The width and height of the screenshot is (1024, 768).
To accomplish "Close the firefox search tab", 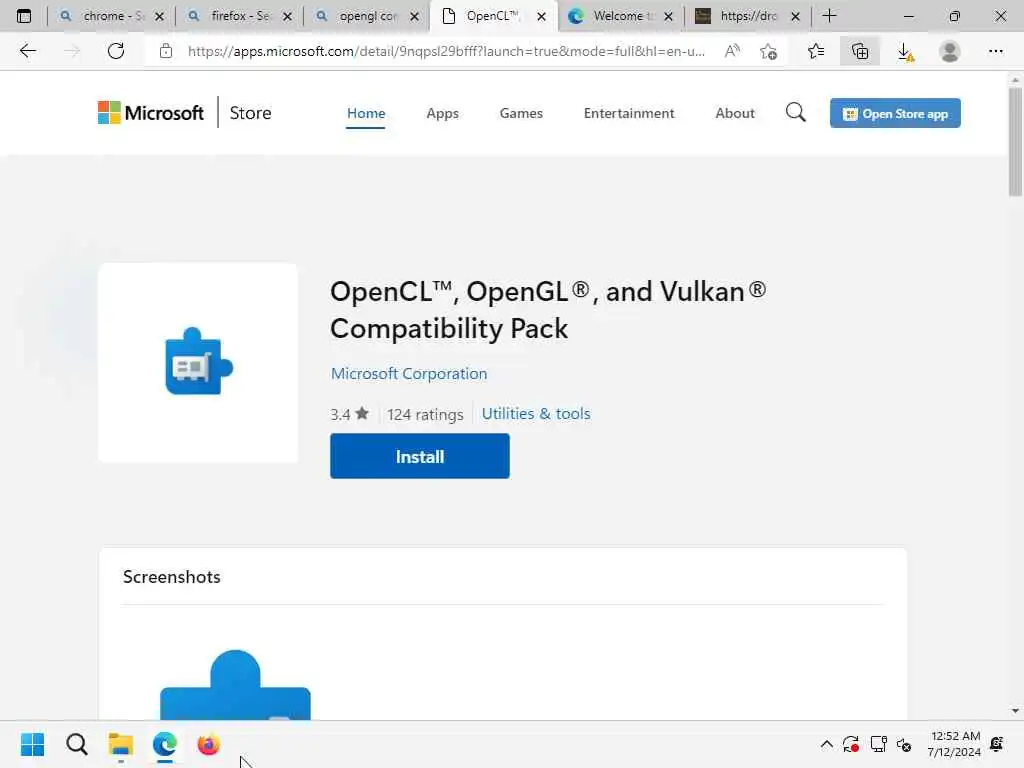I will click(x=287, y=16).
